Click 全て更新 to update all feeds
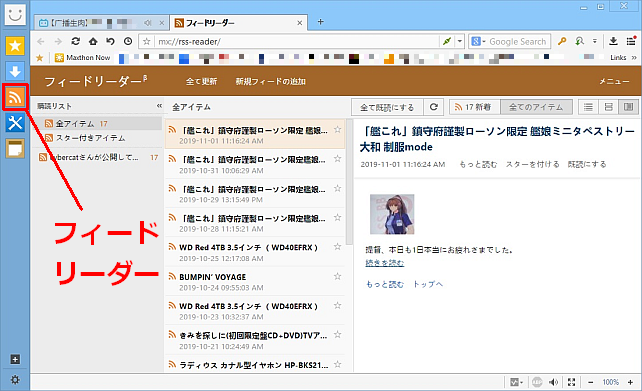Viewport: 642px width, 391px height. click(201, 81)
